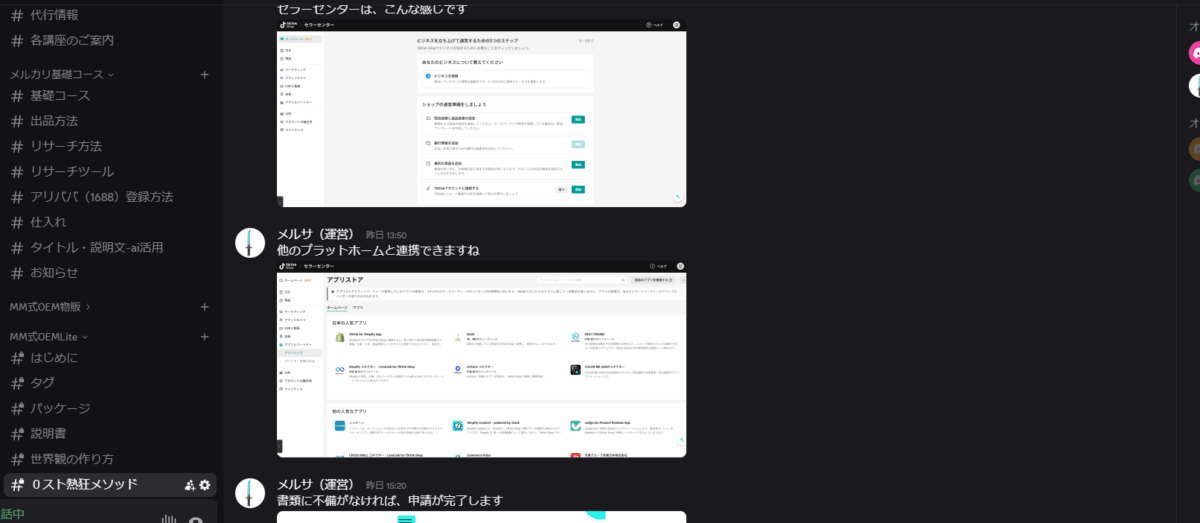Enlarge the セラーセンター setup steps screenshot
1200x523 pixels.
[481, 113]
